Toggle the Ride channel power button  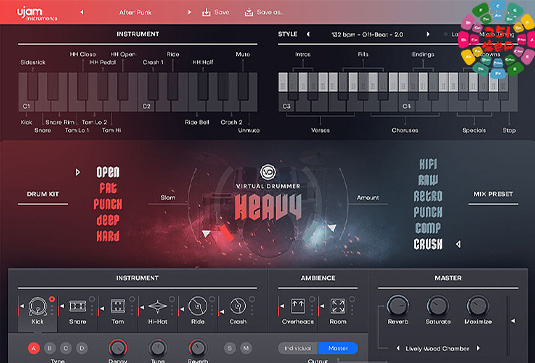212,299
